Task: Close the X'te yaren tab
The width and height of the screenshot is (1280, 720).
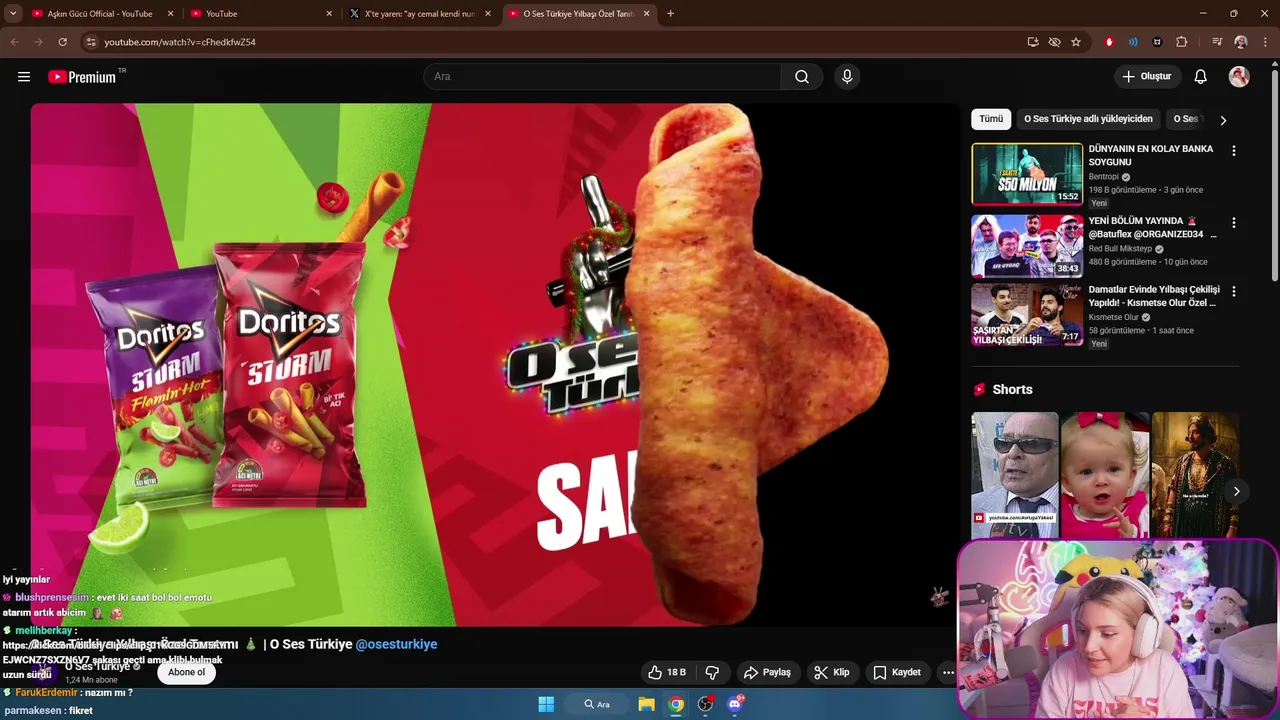Action: [x=488, y=14]
